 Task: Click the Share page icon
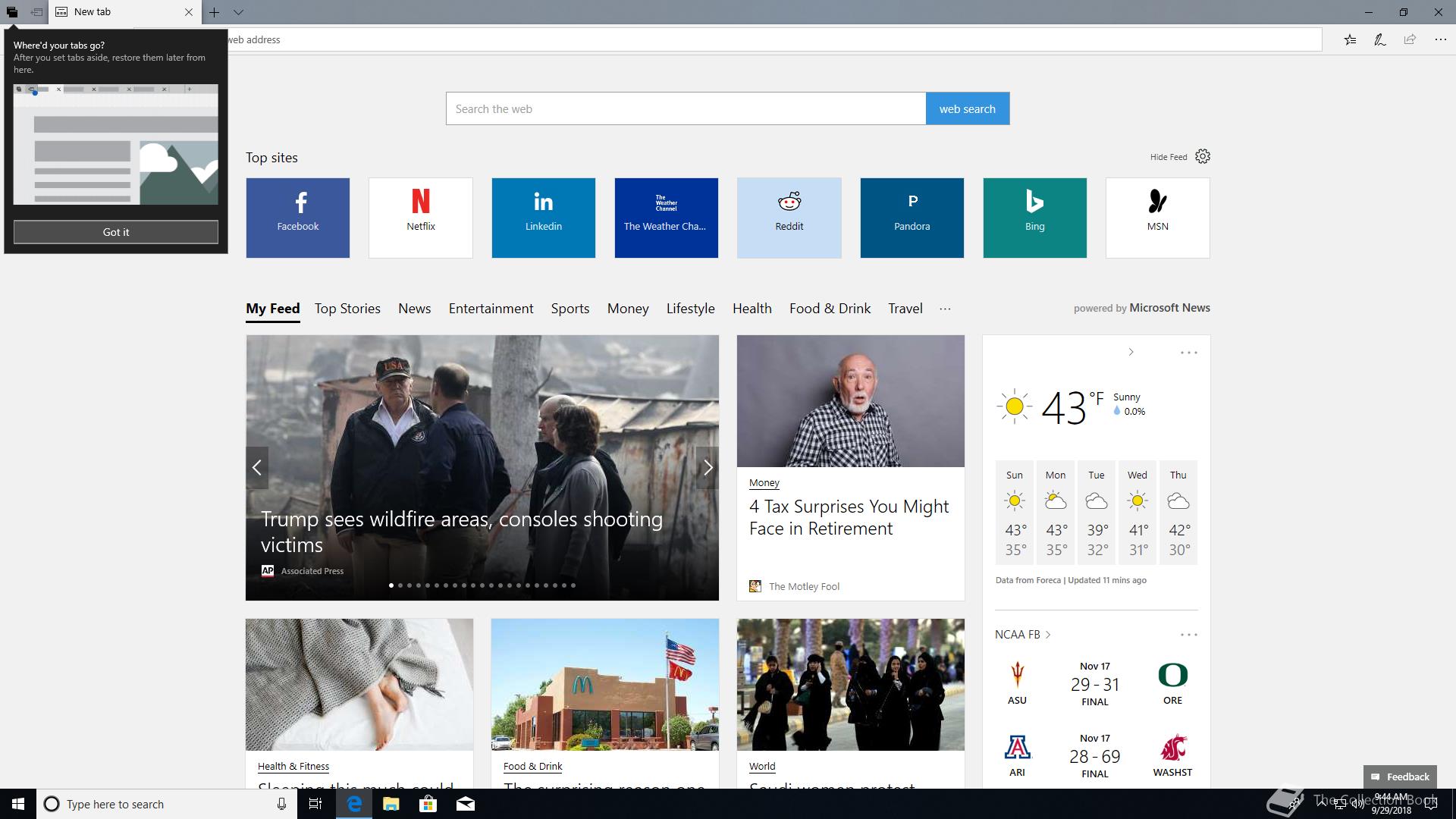1410,39
